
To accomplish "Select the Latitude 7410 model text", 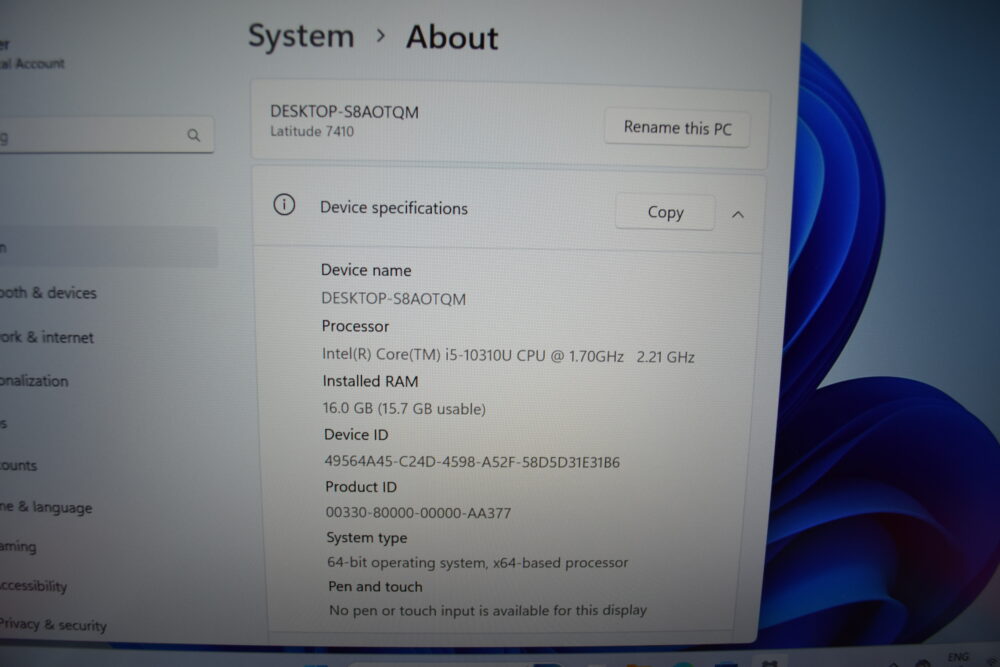I will tap(312, 131).
